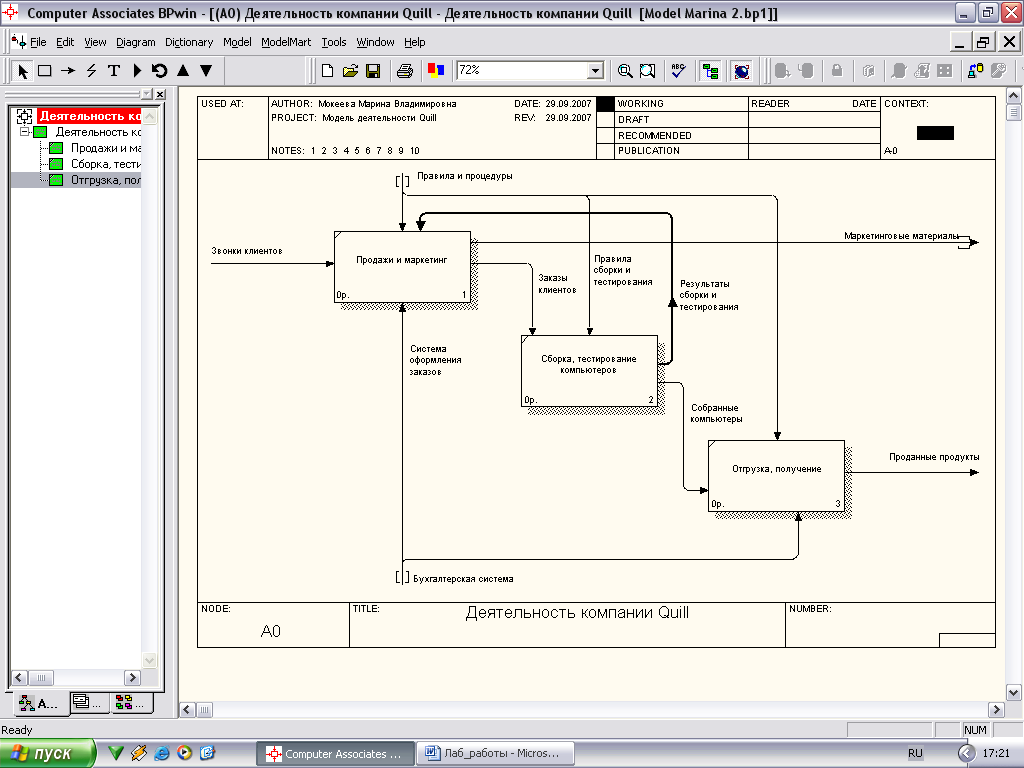Switch to the Activities explorer tab

[39, 703]
